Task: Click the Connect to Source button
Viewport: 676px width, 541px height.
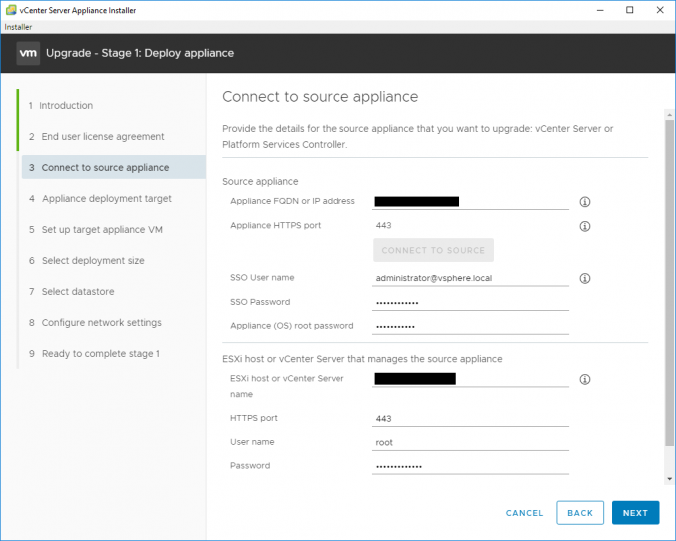Action: pos(433,250)
